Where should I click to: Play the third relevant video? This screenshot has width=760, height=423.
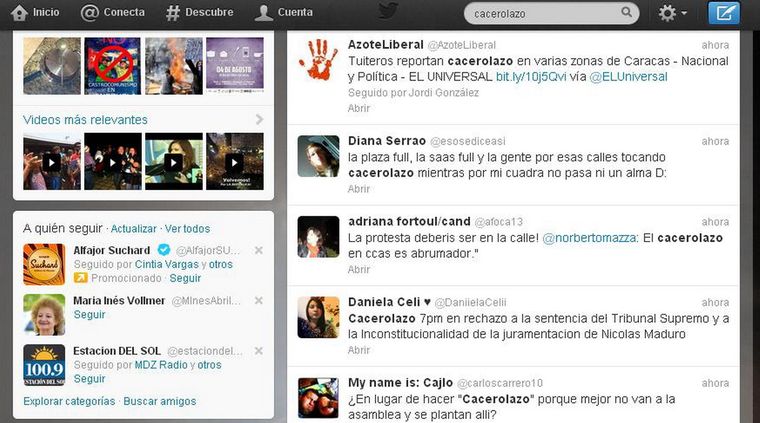174,161
